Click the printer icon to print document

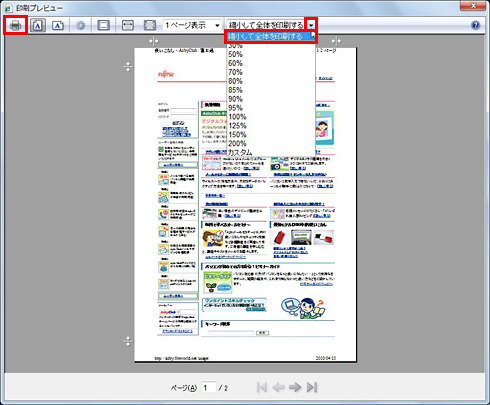point(16,25)
